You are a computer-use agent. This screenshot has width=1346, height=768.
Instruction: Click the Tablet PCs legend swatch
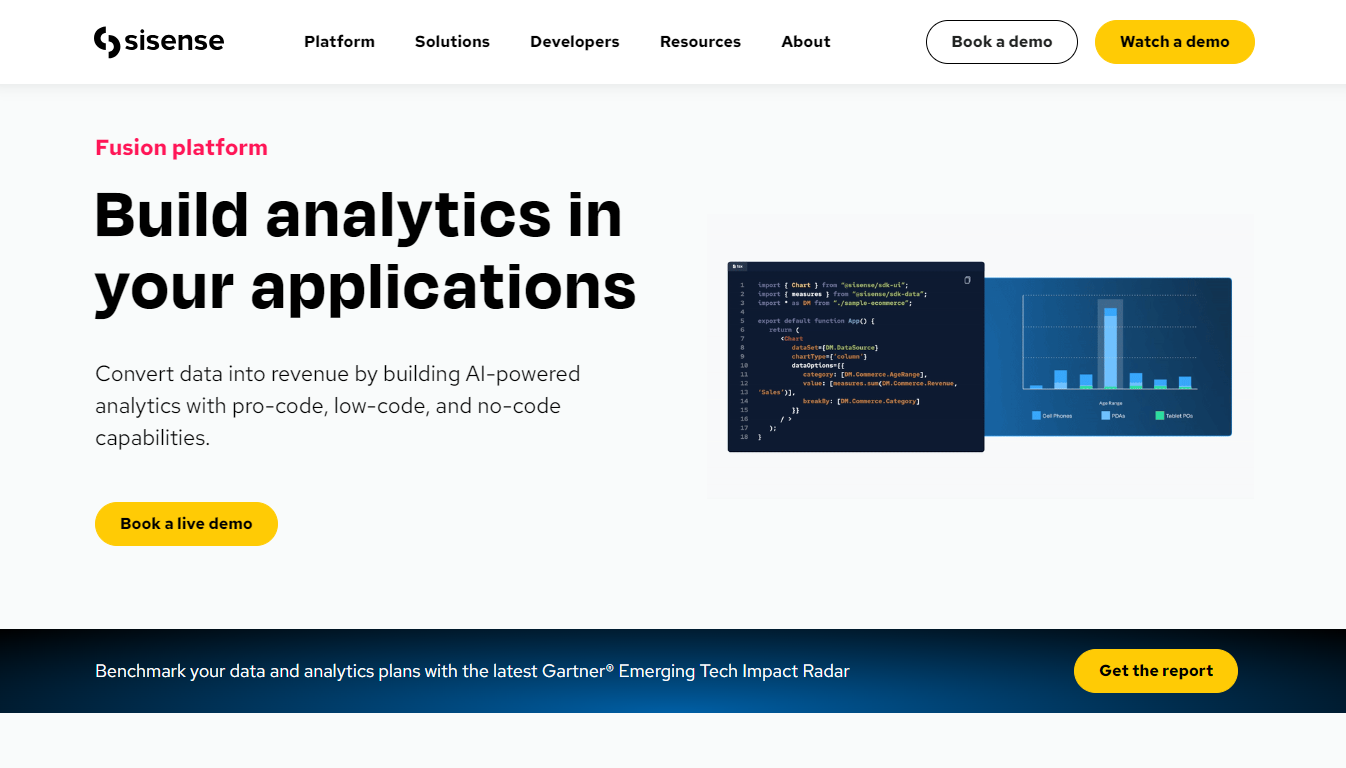tap(1160, 415)
